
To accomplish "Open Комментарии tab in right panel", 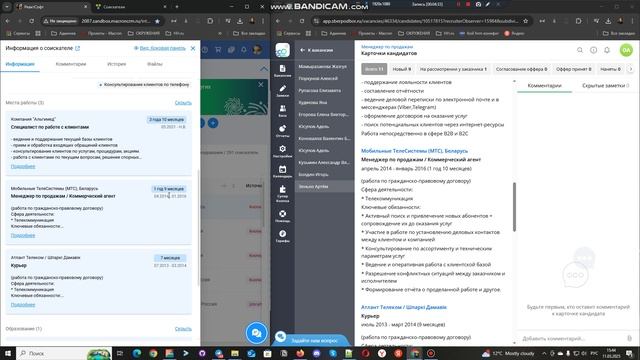I will click(544, 86).
